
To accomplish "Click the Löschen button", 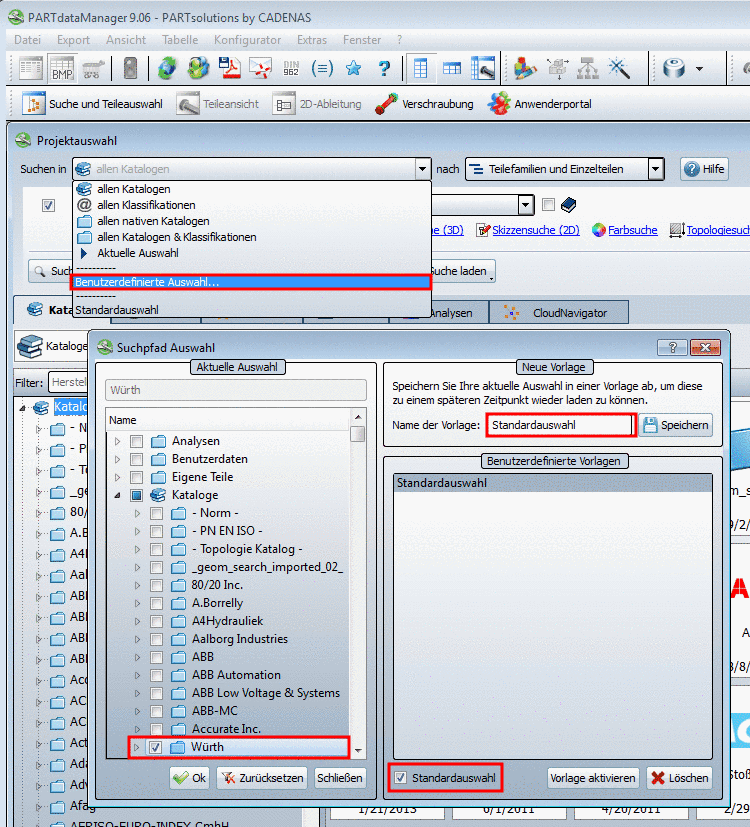I will click(x=680, y=778).
